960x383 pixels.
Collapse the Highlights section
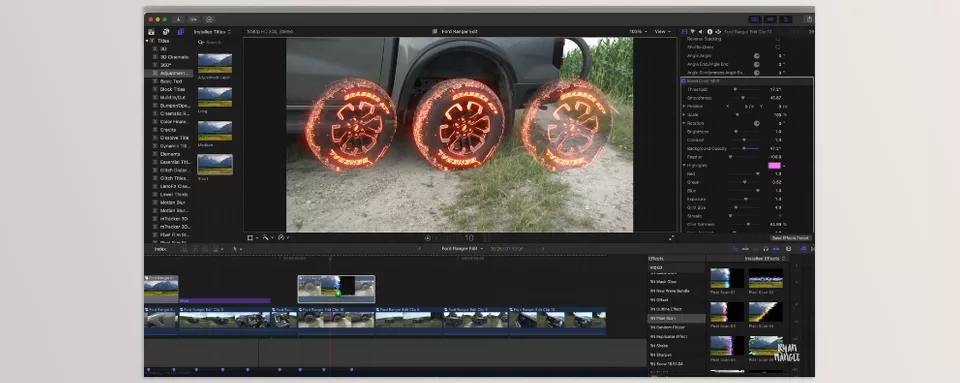coord(684,165)
